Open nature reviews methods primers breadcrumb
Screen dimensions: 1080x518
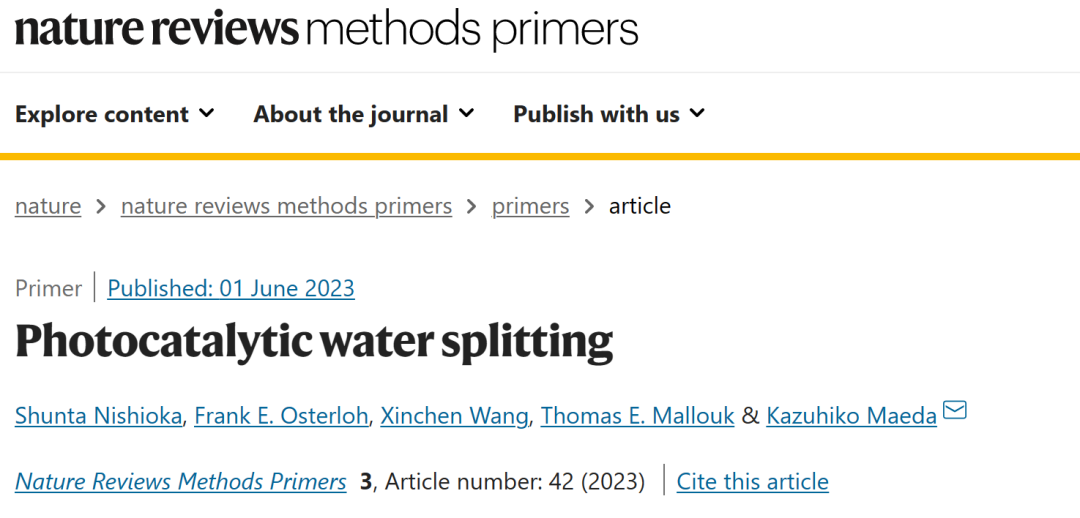[287, 206]
